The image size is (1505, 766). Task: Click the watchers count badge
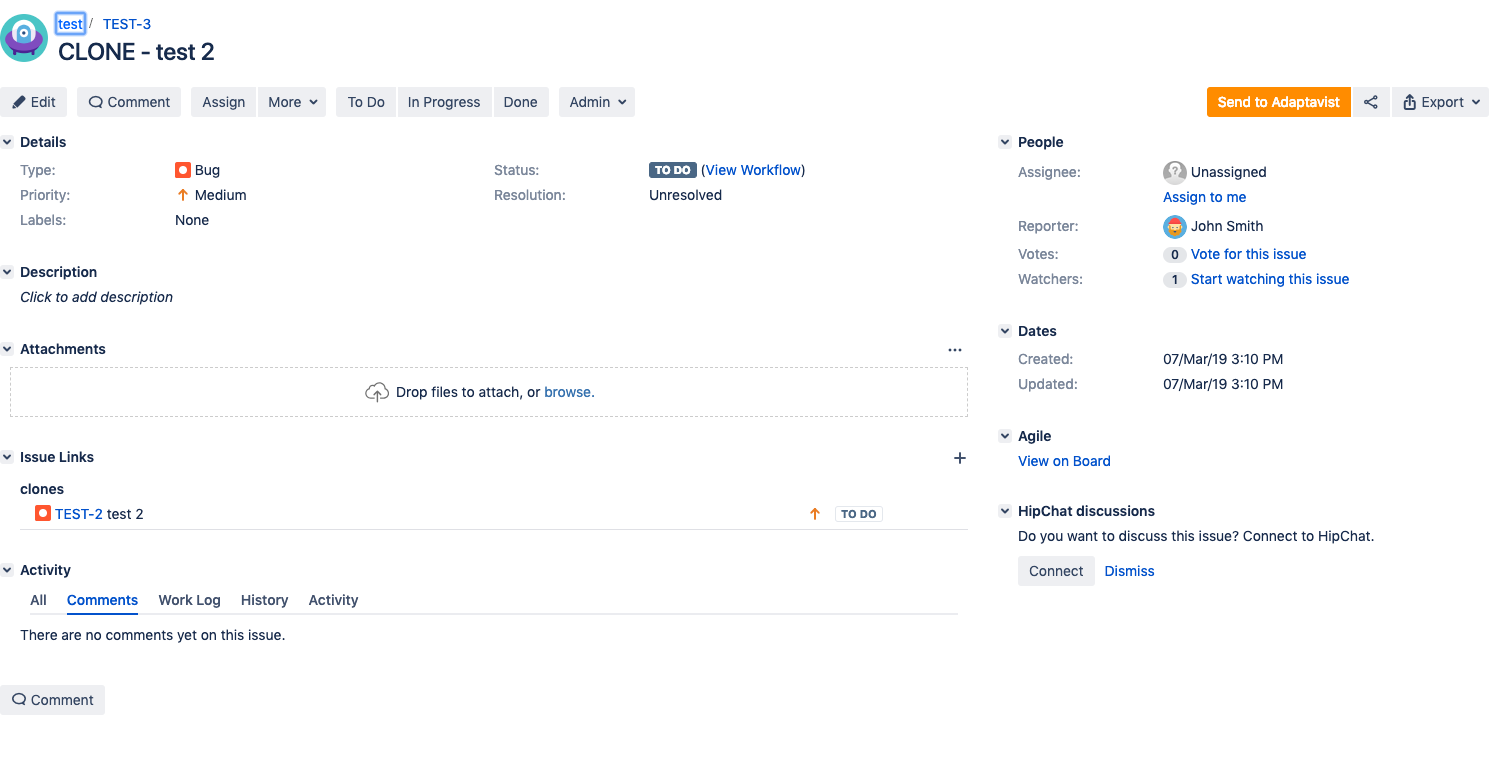[1175, 280]
